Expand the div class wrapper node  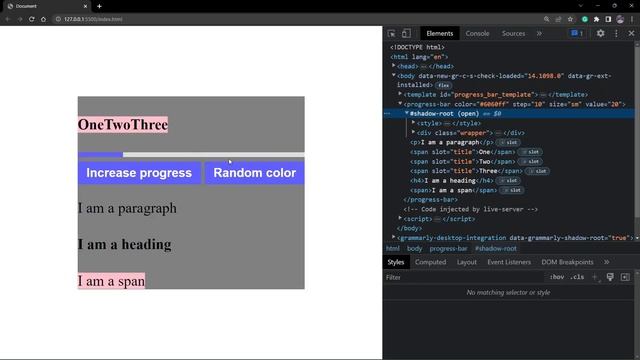tap(413, 132)
